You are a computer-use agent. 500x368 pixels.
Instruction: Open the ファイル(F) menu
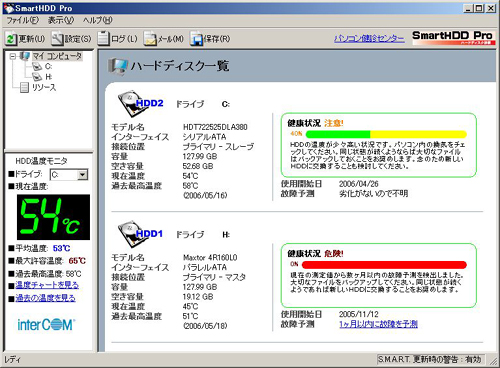point(23,20)
